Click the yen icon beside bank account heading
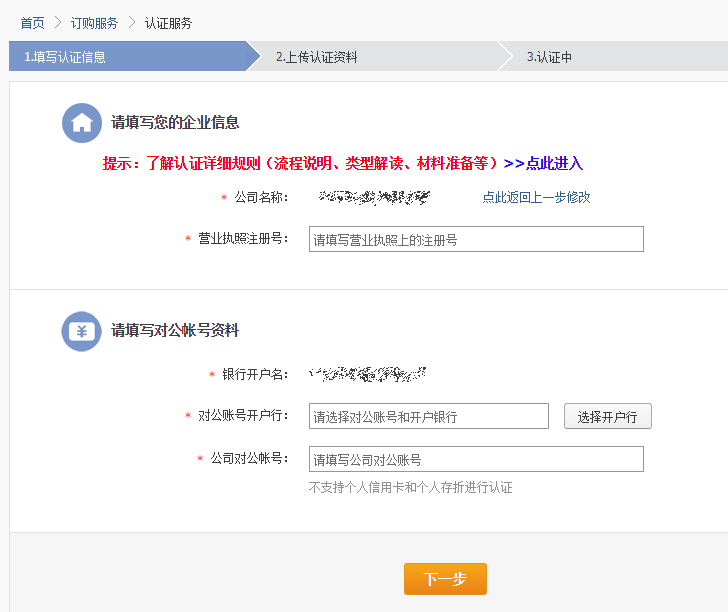Viewport: 728px width, 612px height. point(82,331)
